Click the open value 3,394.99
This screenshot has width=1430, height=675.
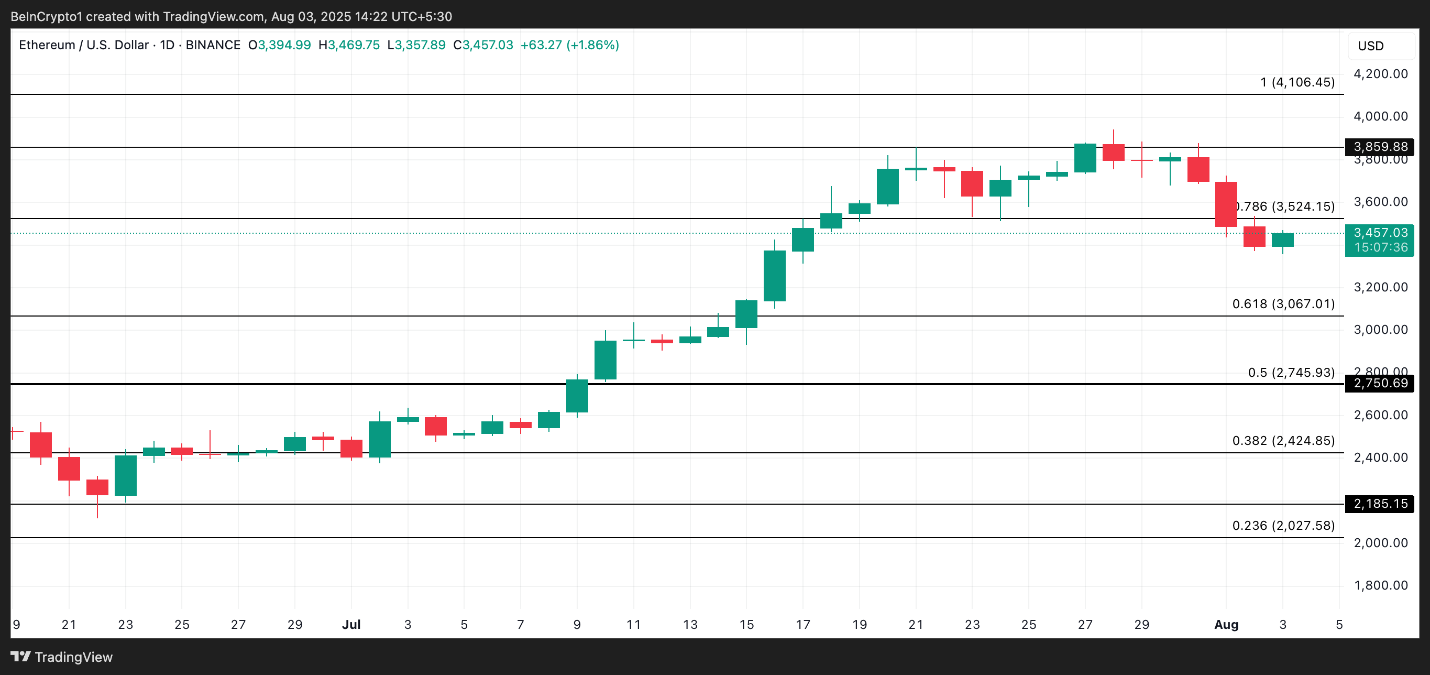[285, 45]
